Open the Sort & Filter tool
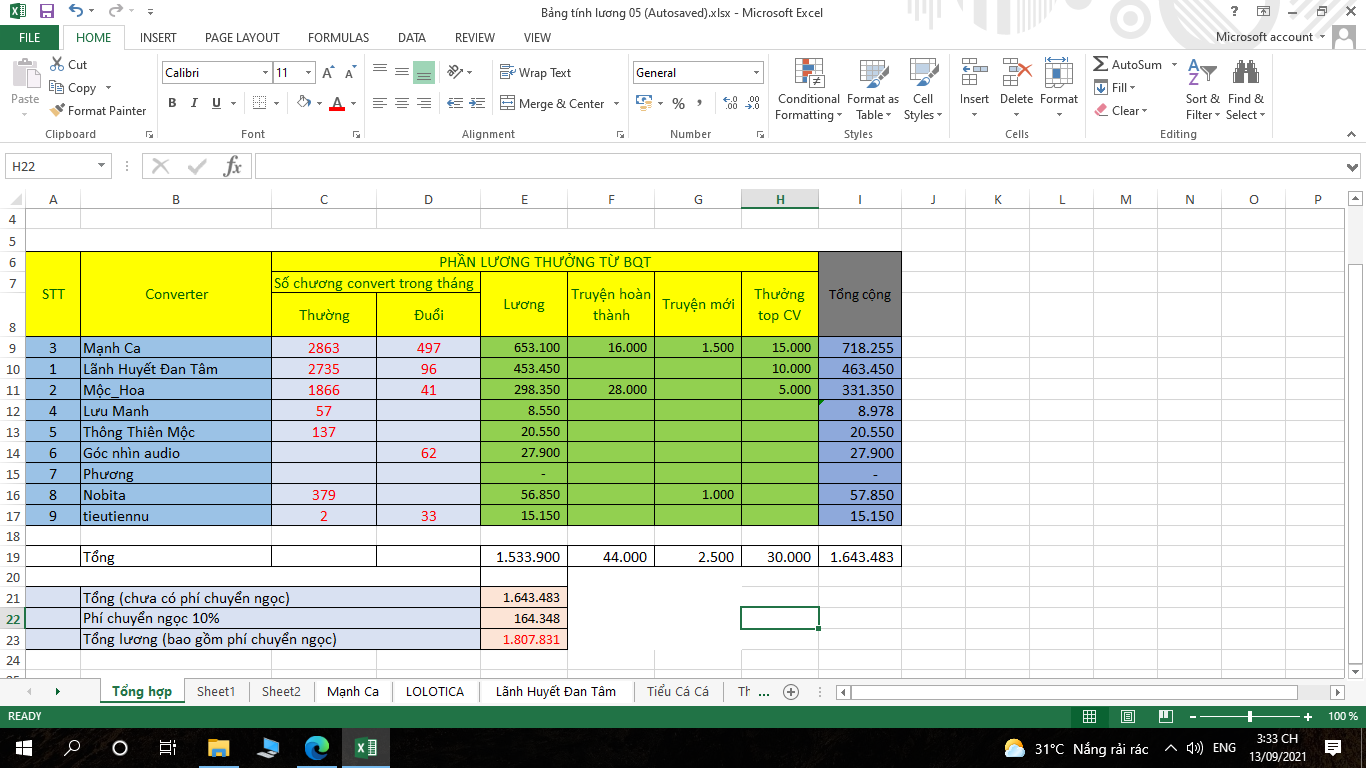Viewport: 1366px width, 768px height. coord(1202,90)
